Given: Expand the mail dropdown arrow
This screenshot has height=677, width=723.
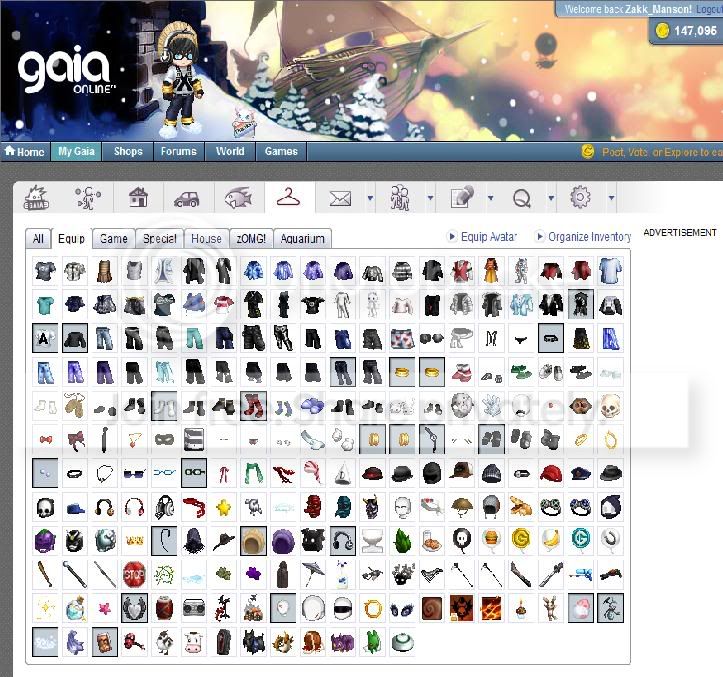Looking at the screenshot, I should point(370,198).
